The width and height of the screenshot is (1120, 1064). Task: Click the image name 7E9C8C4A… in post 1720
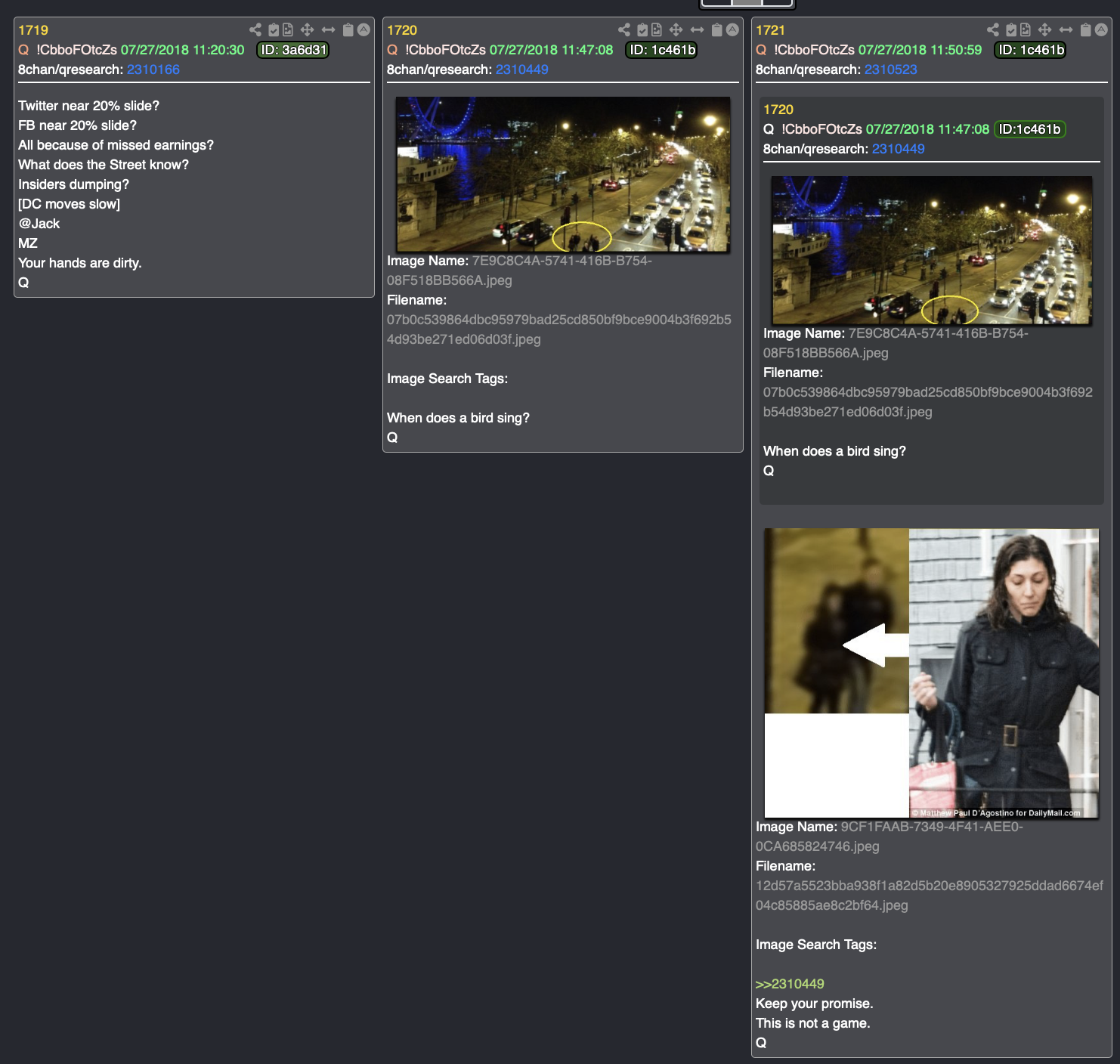(x=520, y=271)
